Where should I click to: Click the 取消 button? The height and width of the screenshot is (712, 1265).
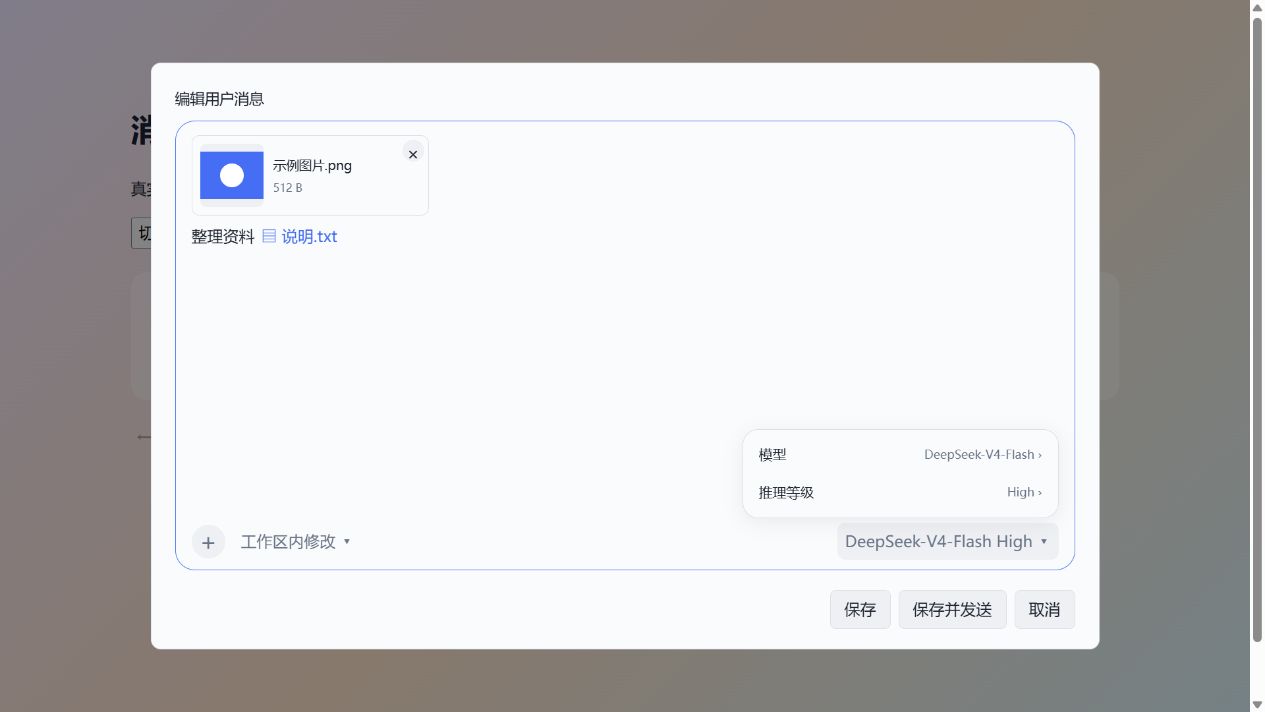(1044, 609)
